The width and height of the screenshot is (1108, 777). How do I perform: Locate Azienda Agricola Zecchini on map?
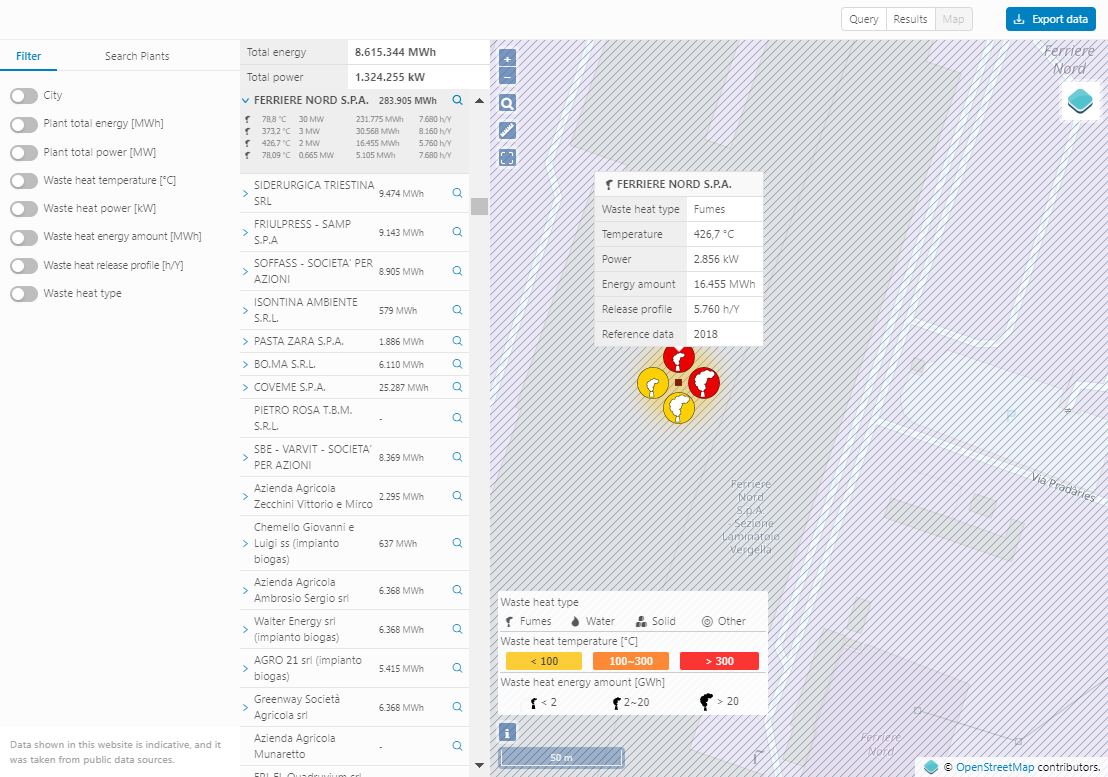point(457,496)
